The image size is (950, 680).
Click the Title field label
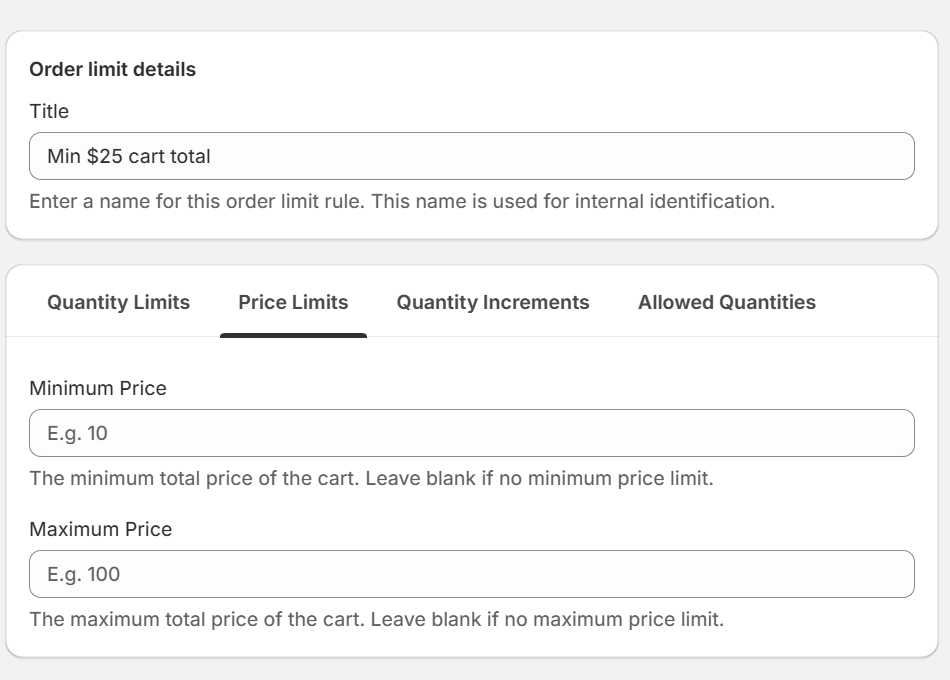tap(49, 111)
